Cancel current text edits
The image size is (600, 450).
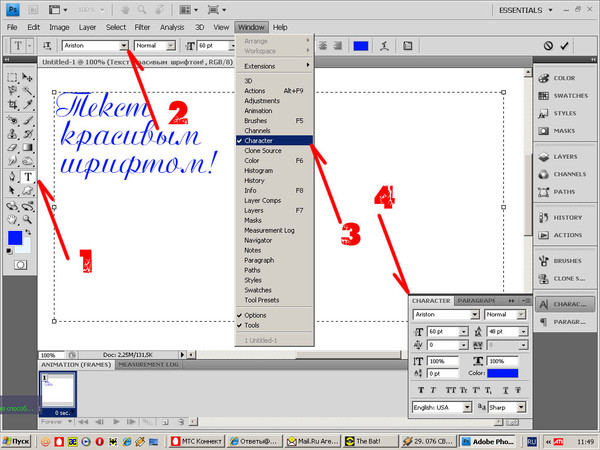(x=548, y=46)
